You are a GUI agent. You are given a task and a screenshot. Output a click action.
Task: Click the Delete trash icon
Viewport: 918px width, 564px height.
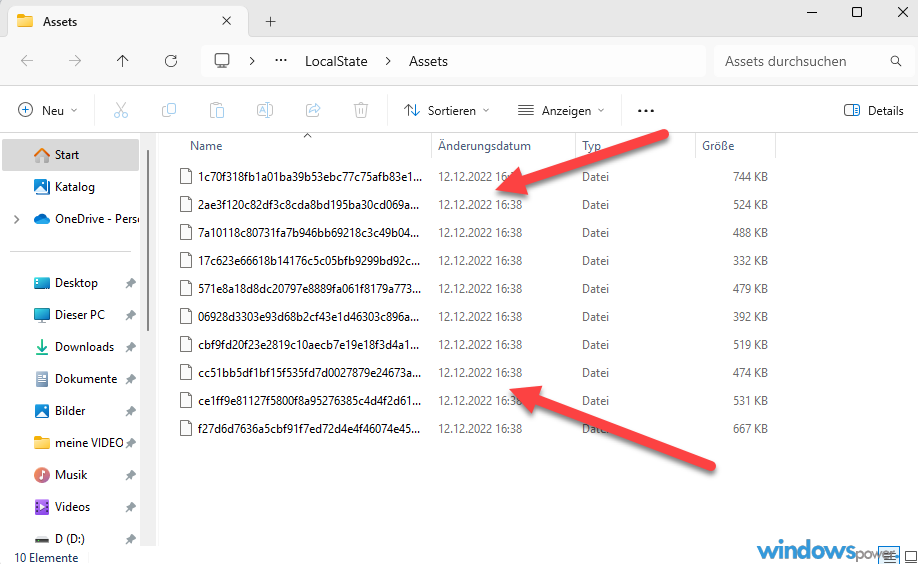(x=361, y=110)
